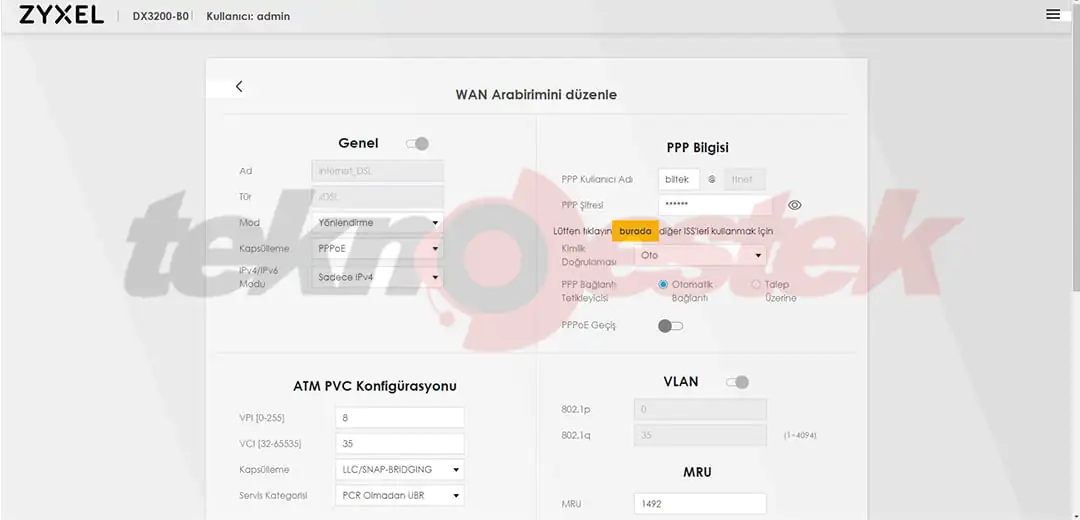Screen dimensions: 1080x520
Task: Click the disabled Tür field
Action: [377, 197]
